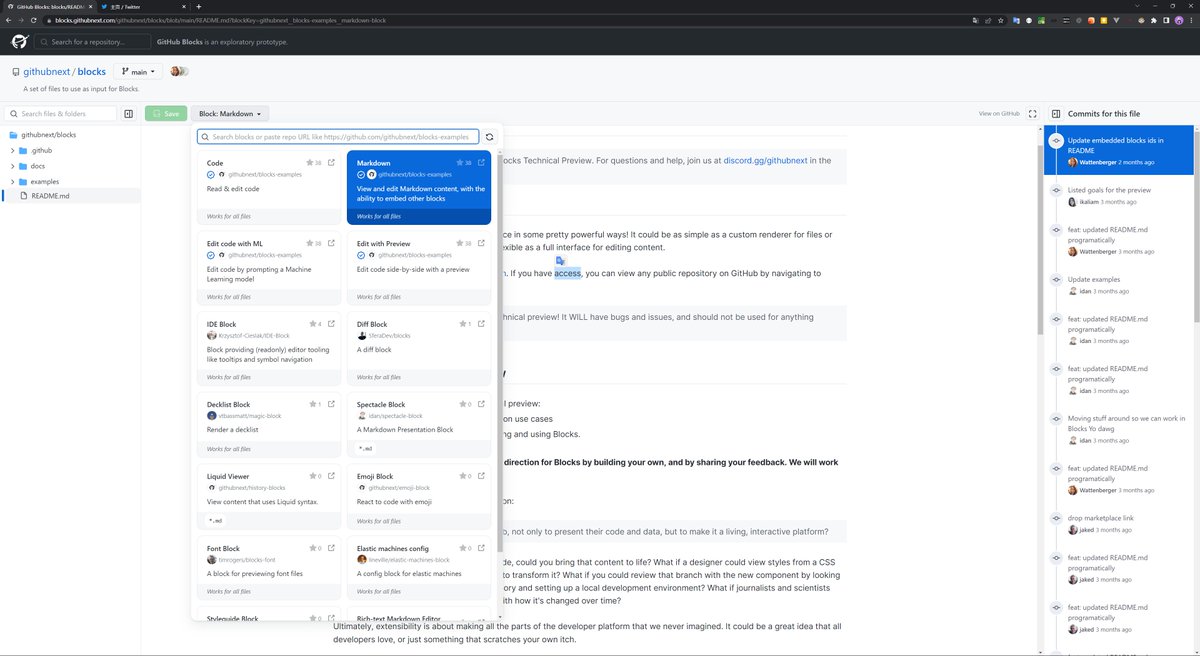
Task: Focus the Search blocks input field
Action: coord(338,136)
